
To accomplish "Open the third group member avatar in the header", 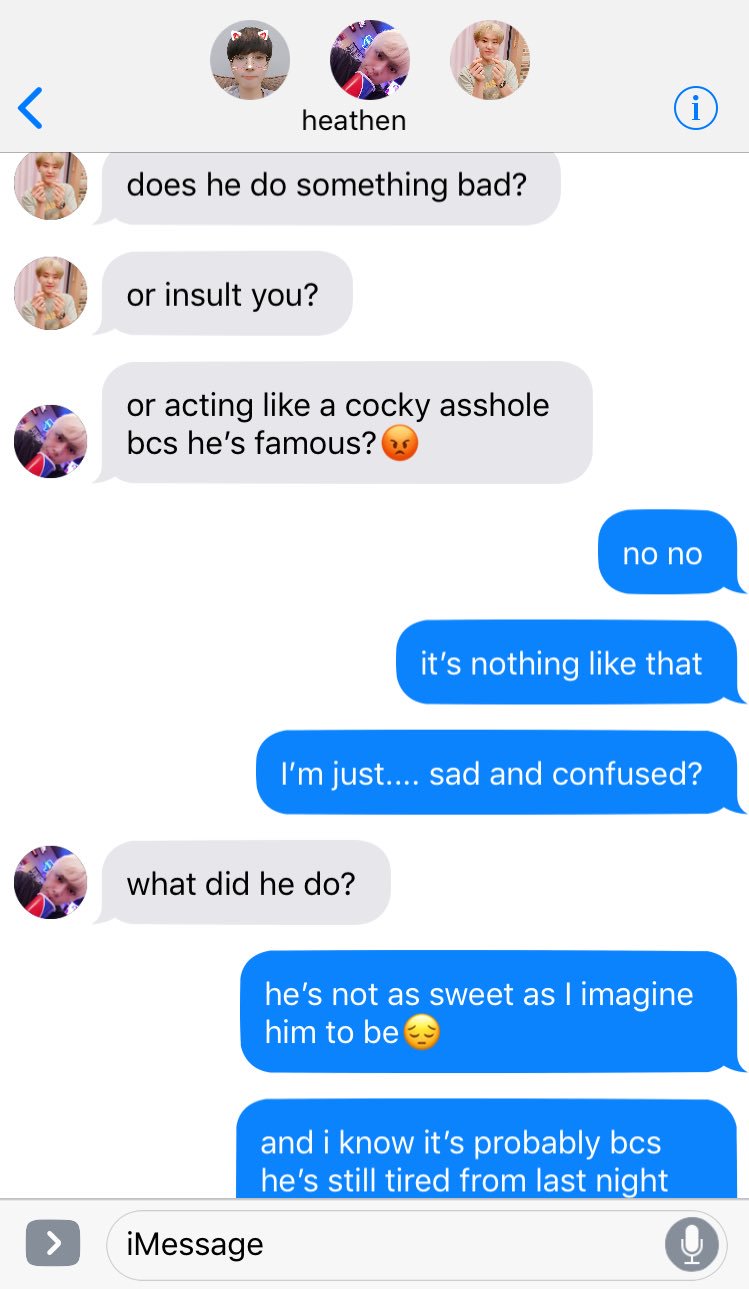I will 490,60.
